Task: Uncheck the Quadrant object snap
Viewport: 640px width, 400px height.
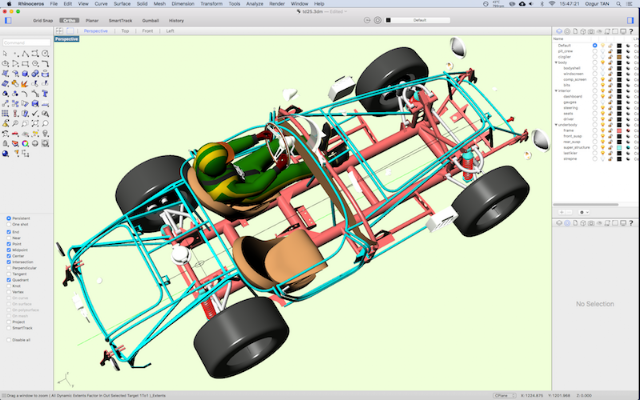Action: point(9,280)
